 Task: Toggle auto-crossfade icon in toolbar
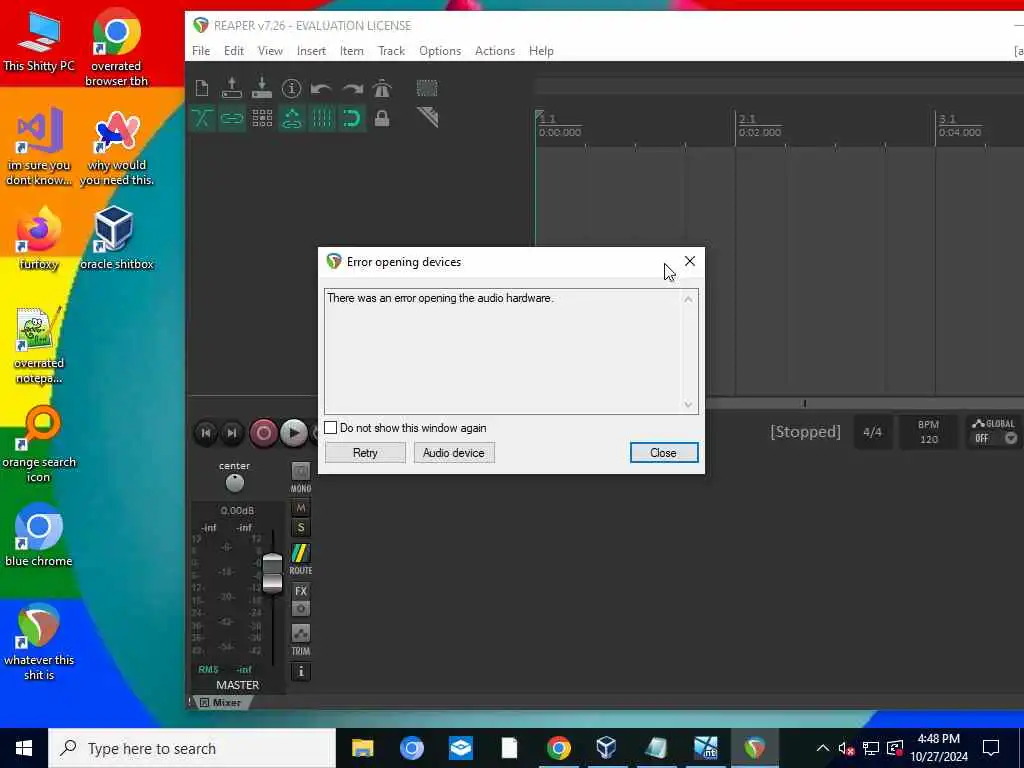(202, 118)
